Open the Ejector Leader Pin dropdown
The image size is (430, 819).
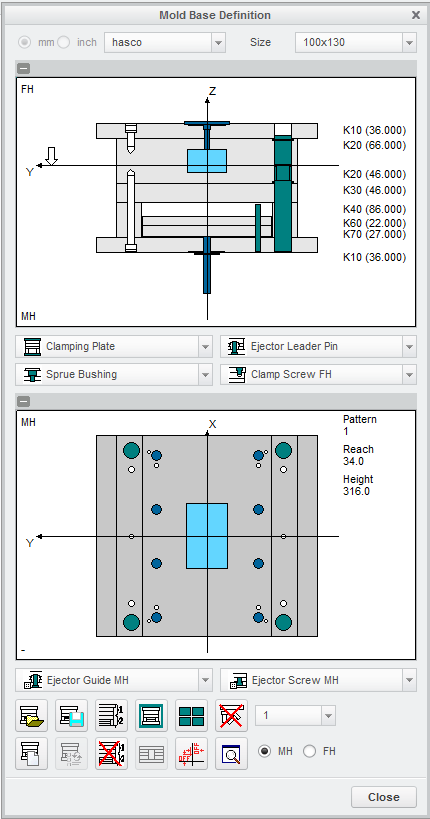tap(318, 346)
